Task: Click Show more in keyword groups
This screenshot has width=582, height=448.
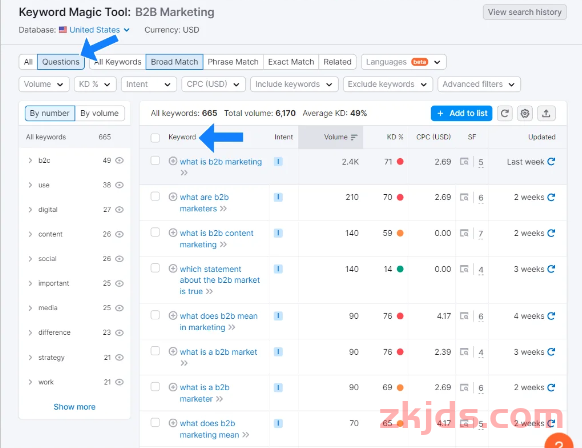Action: [74, 407]
